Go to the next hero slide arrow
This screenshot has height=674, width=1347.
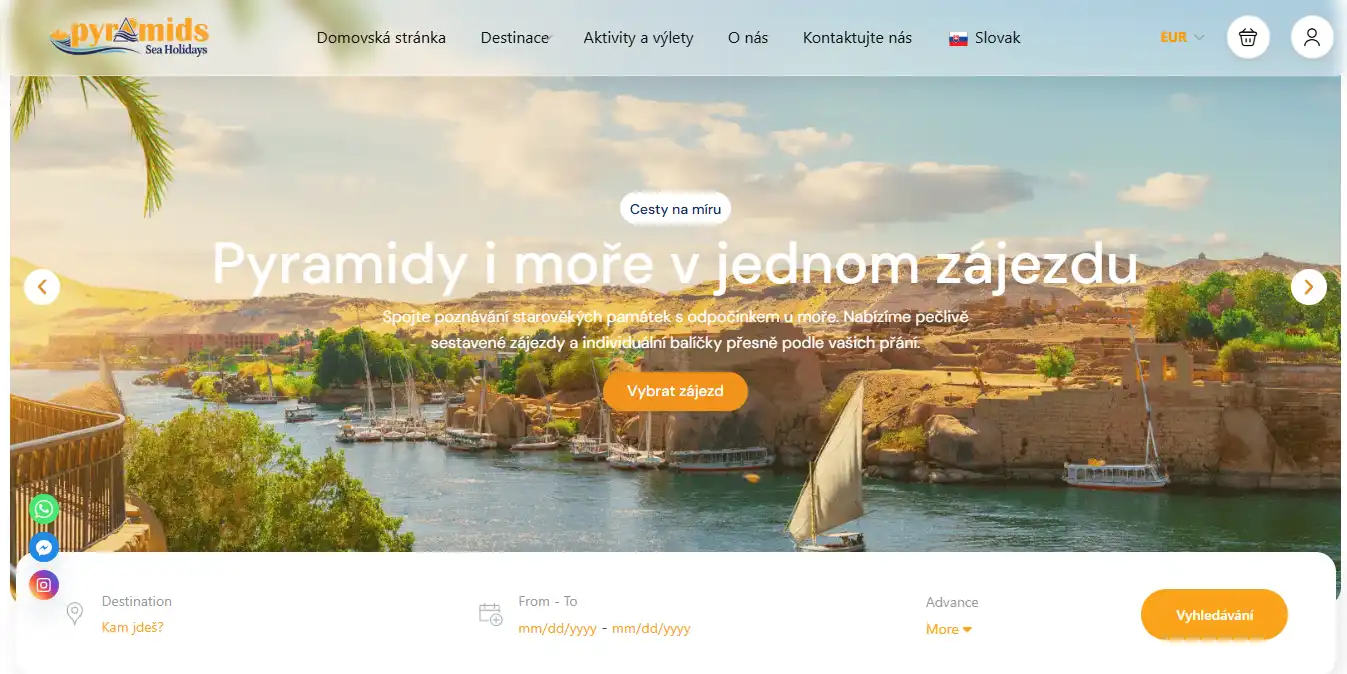pos(1308,287)
